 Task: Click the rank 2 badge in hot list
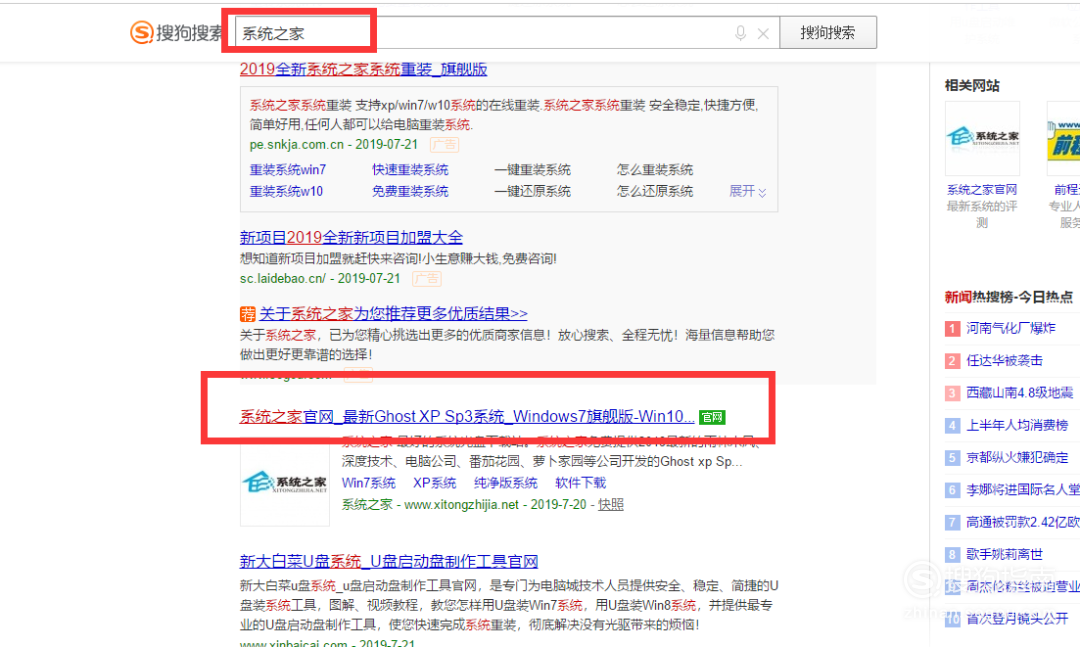tap(952, 361)
